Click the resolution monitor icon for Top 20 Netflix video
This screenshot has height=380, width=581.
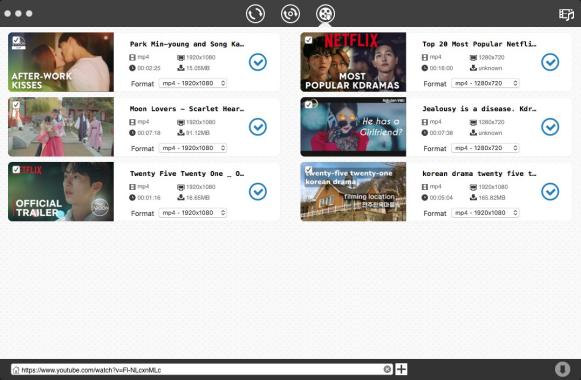coord(473,57)
